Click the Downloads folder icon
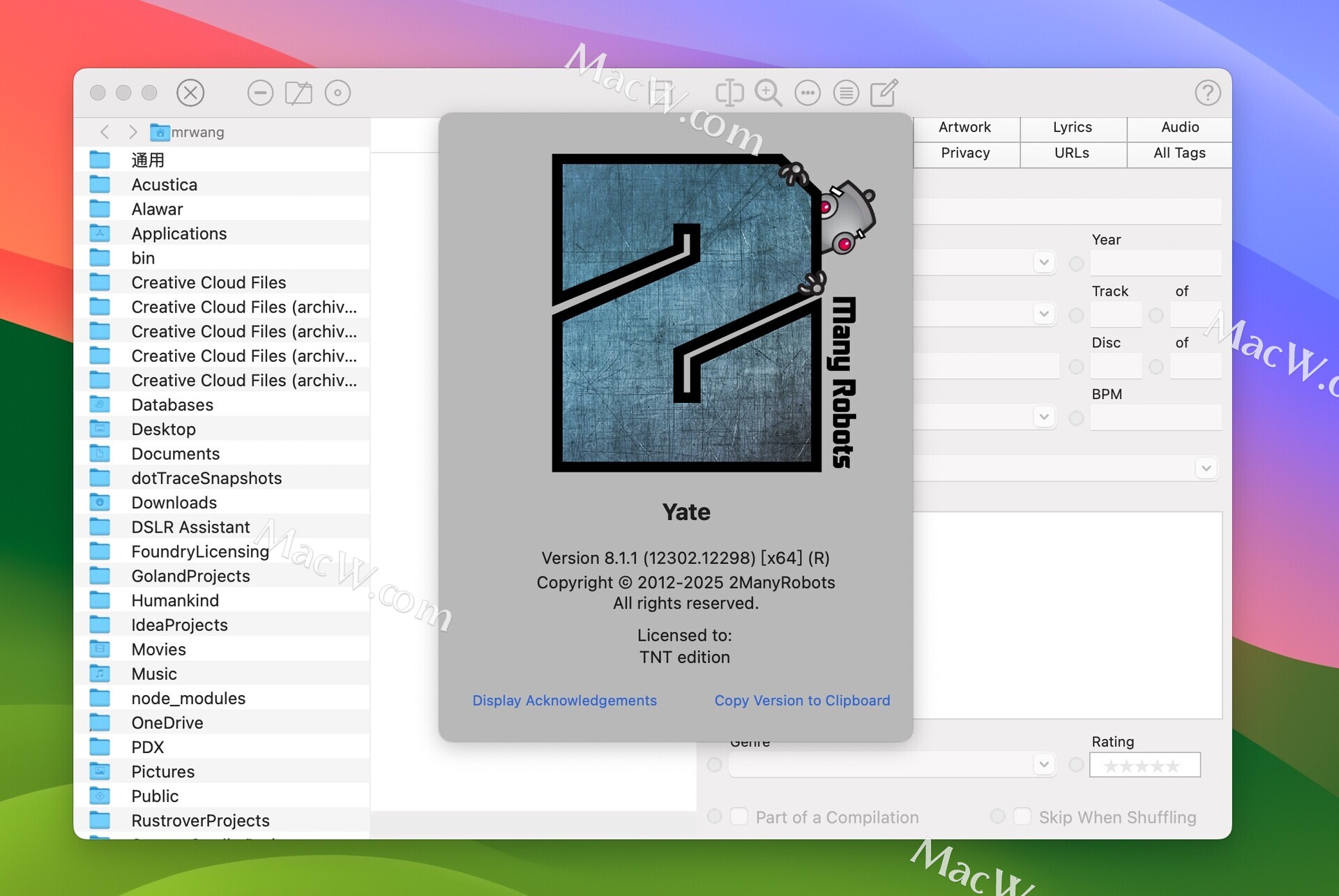 click(x=100, y=502)
